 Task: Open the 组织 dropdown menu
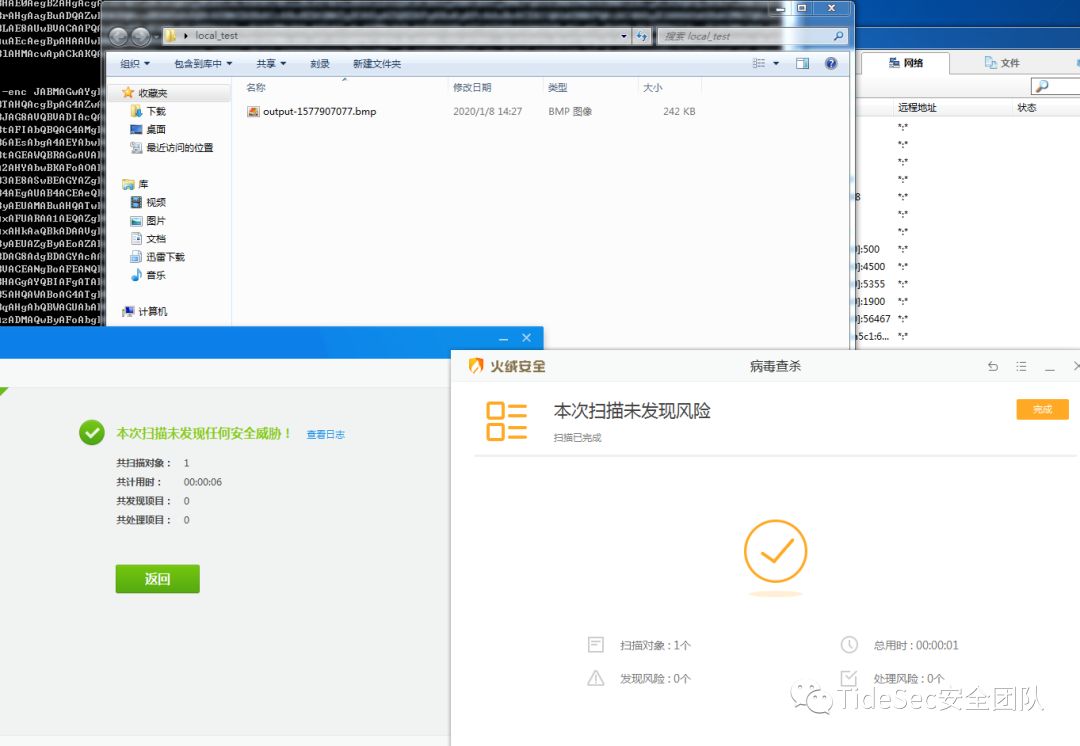pyautogui.click(x=134, y=63)
